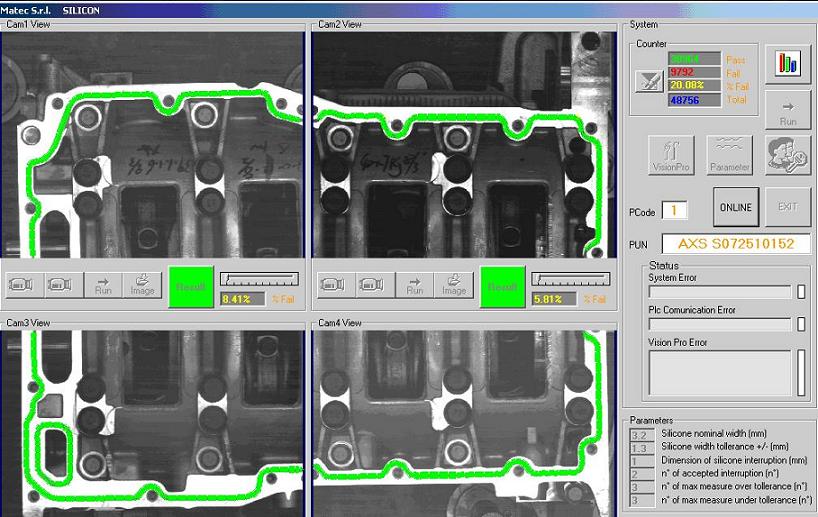Open the VisionPro tool button
The width and height of the screenshot is (818, 517).
(671, 155)
